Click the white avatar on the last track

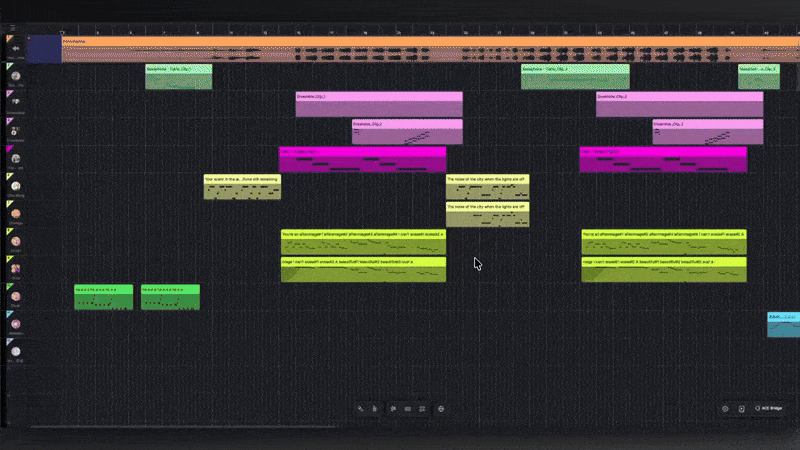pos(16,351)
